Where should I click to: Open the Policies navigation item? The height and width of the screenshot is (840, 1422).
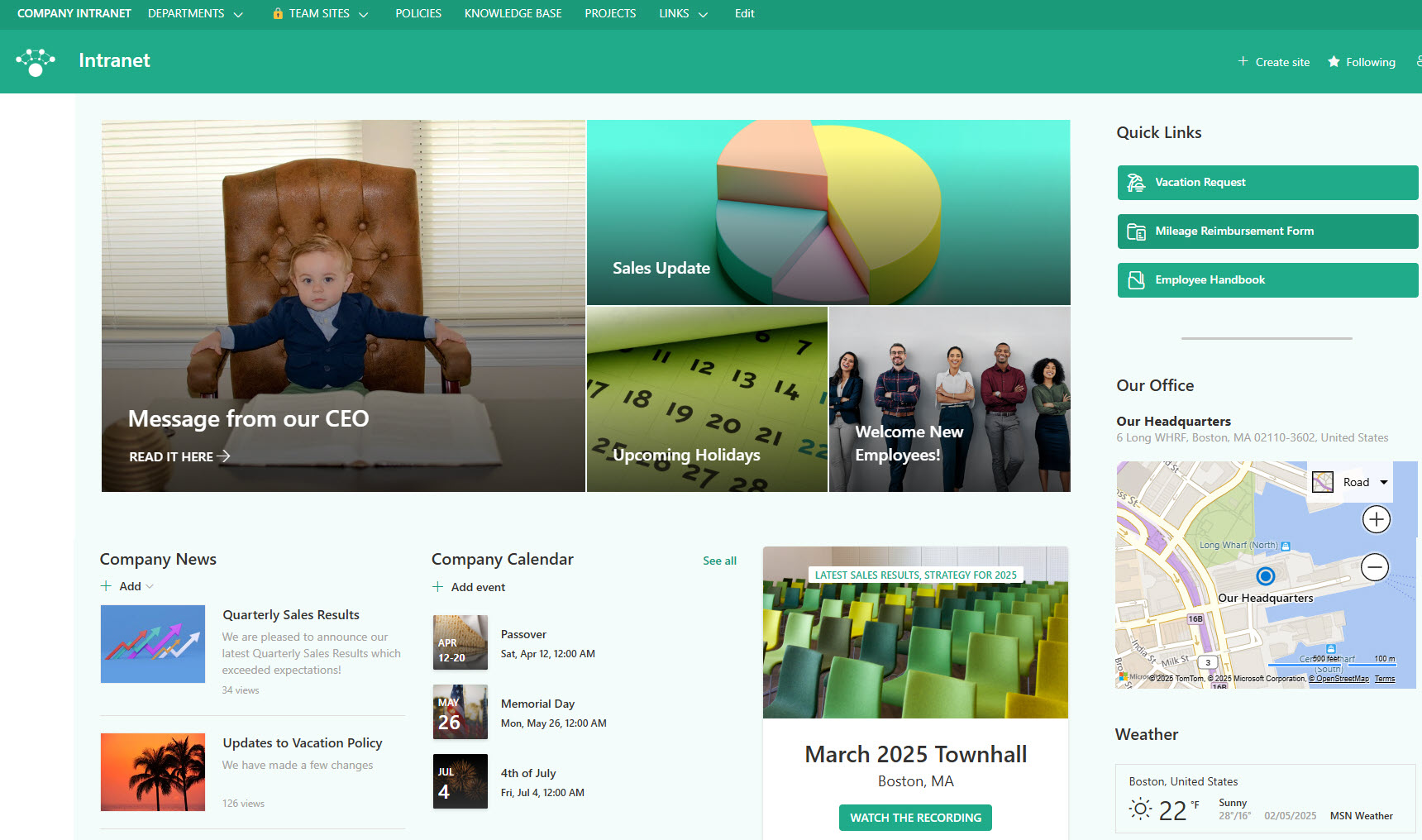(418, 14)
